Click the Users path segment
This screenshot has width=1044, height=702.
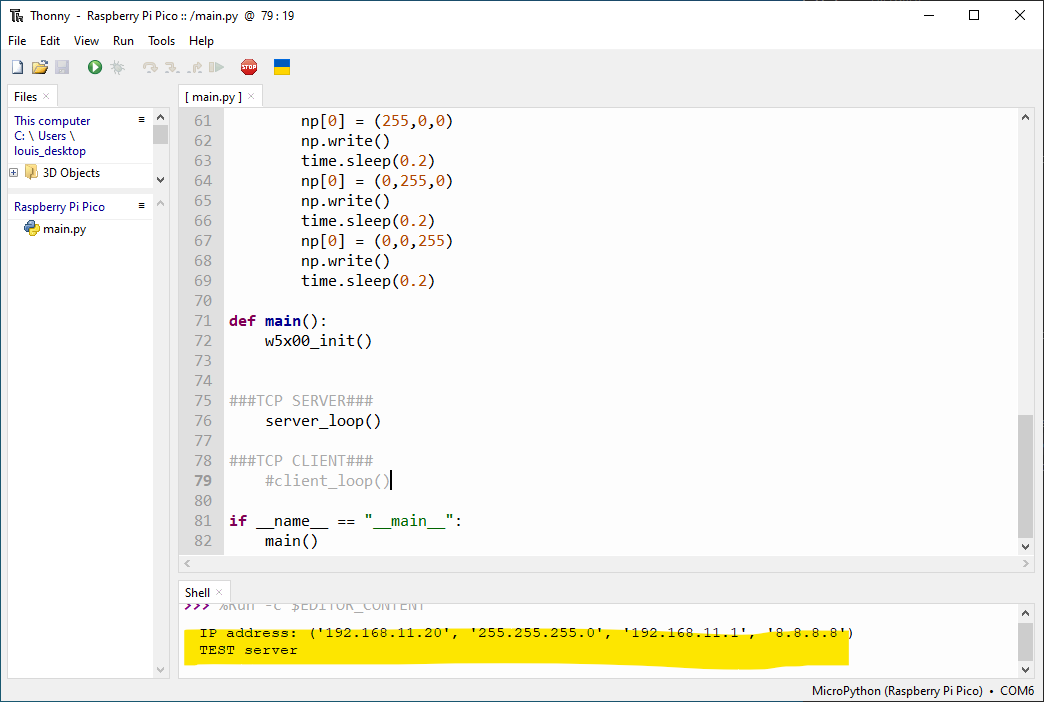[x=52, y=136]
